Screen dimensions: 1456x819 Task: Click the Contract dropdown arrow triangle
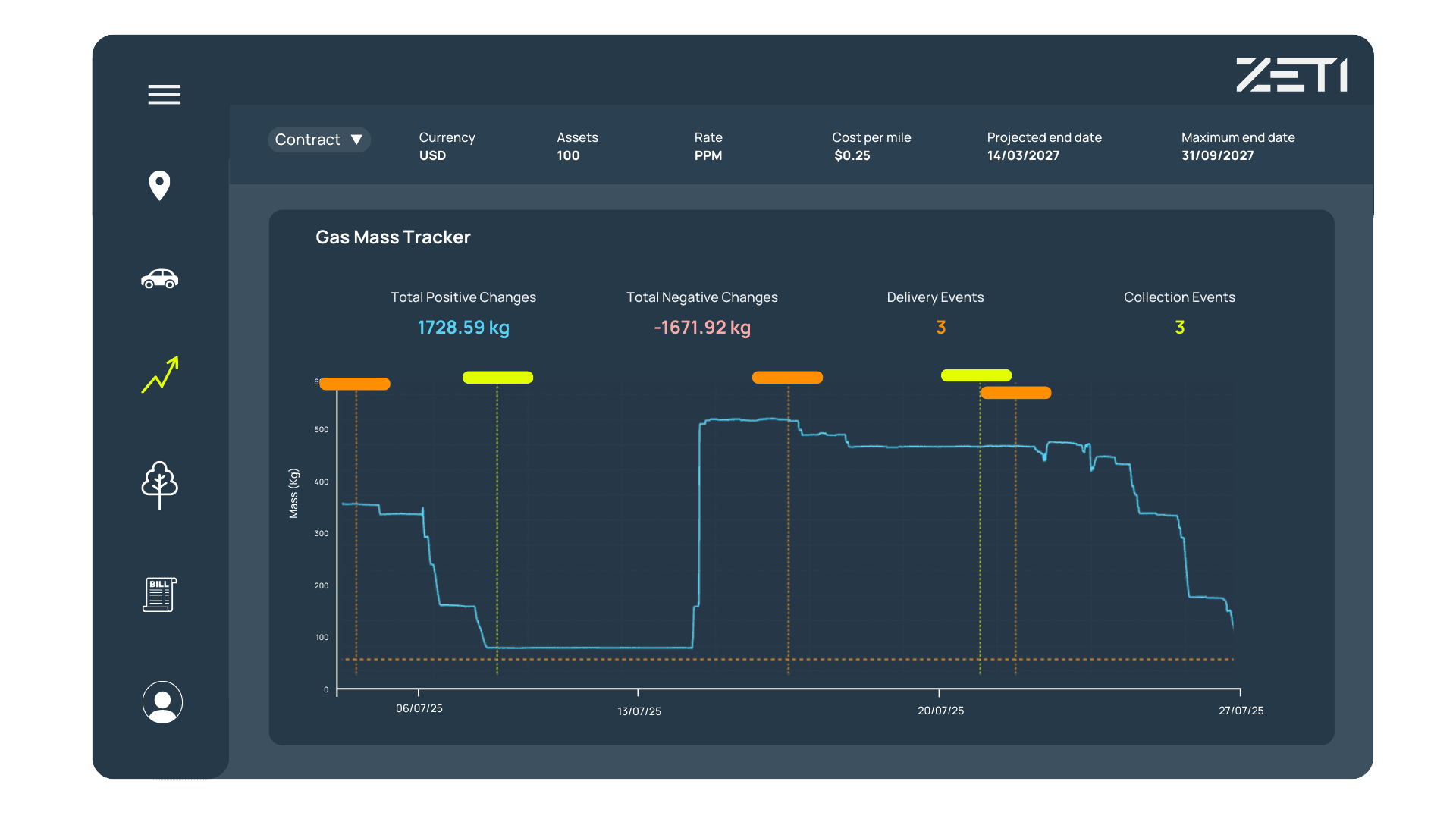[x=356, y=140]
